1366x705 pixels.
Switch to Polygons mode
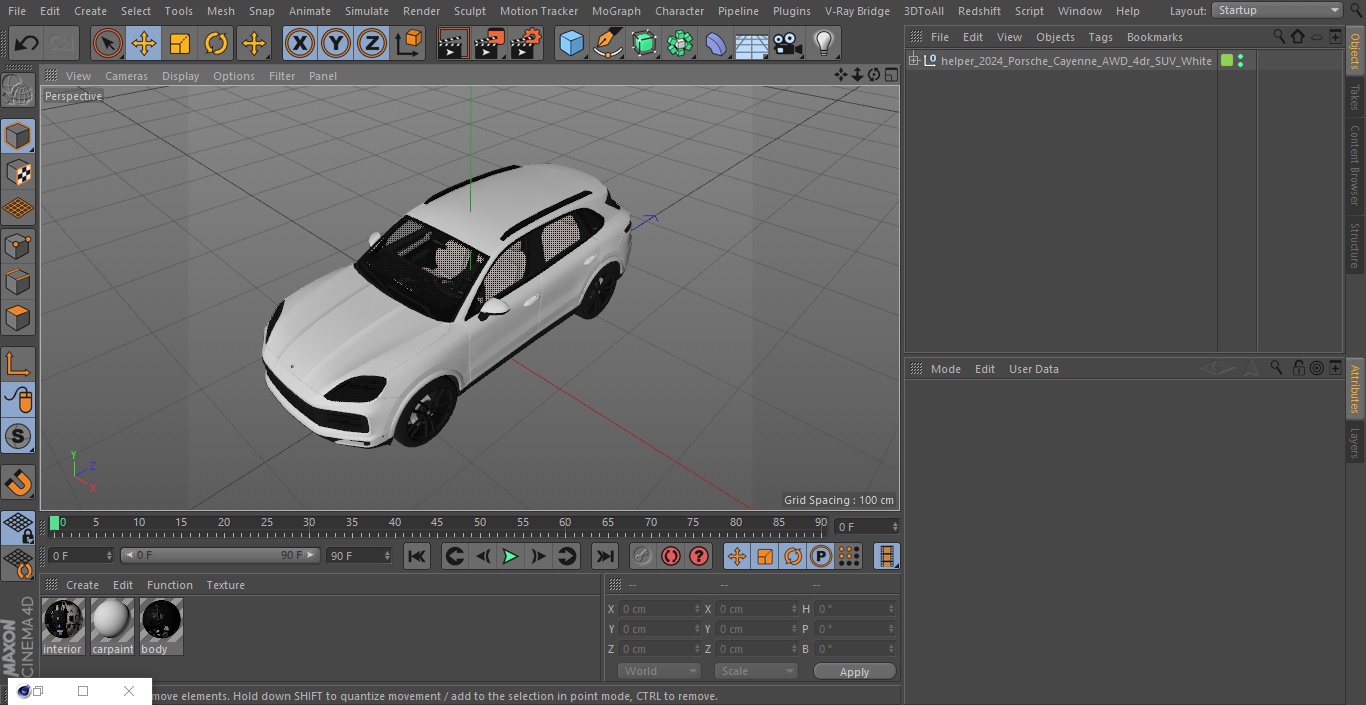(x=18, y=318)
